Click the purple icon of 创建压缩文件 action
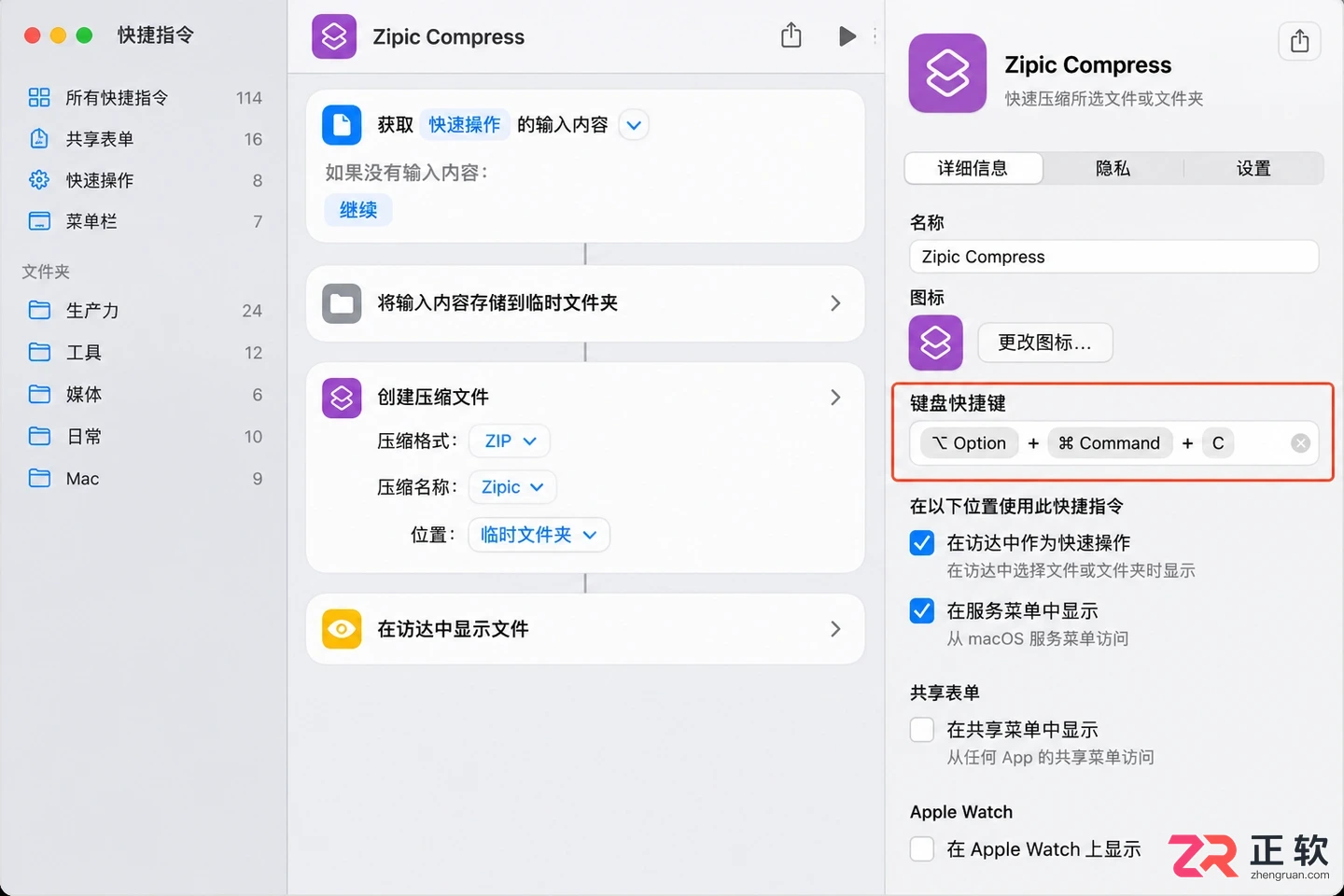1344x896 pixels. tap(342, 398)
